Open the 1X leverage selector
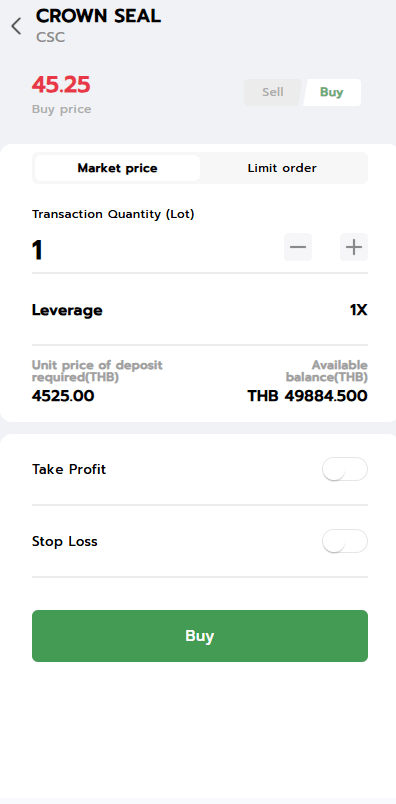 point(359,310)
